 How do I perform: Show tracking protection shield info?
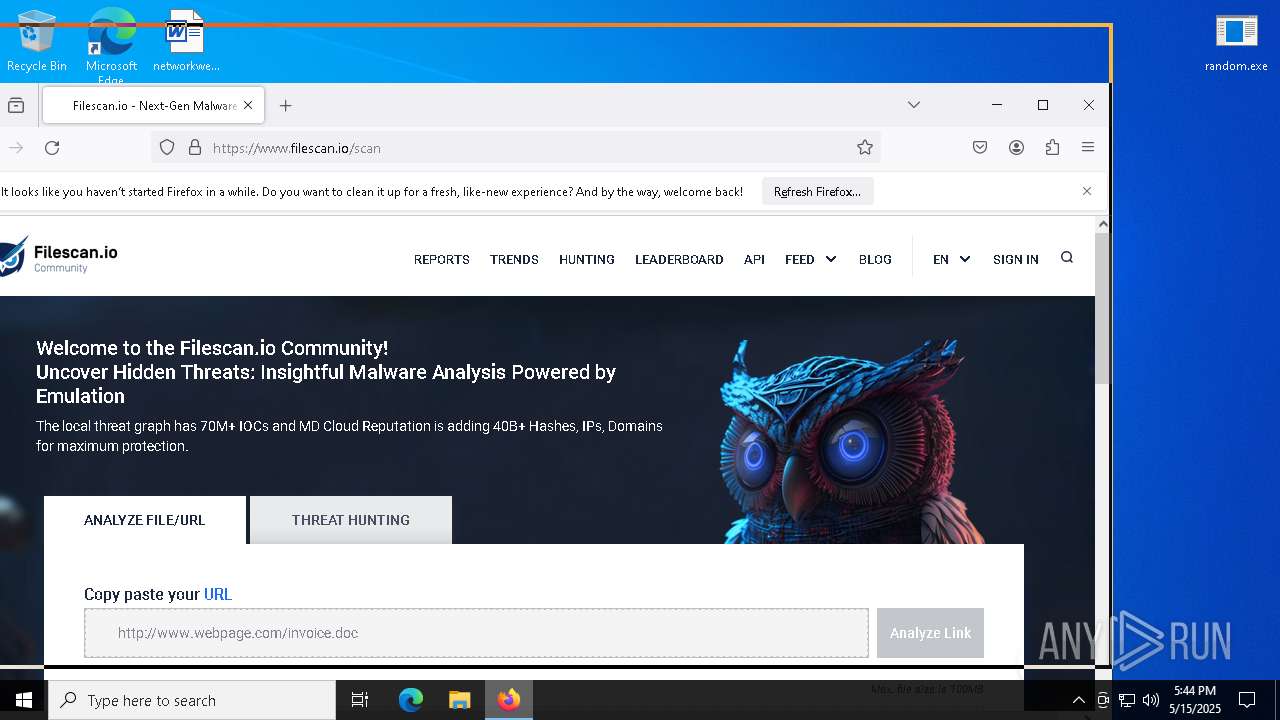(x=167, y=148)
